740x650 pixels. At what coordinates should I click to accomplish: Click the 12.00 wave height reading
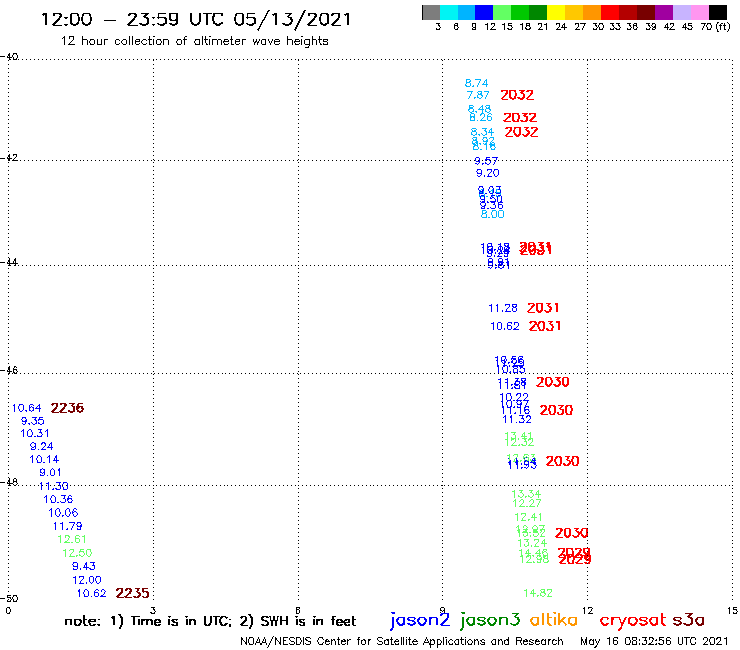click(x=87, y=580)
